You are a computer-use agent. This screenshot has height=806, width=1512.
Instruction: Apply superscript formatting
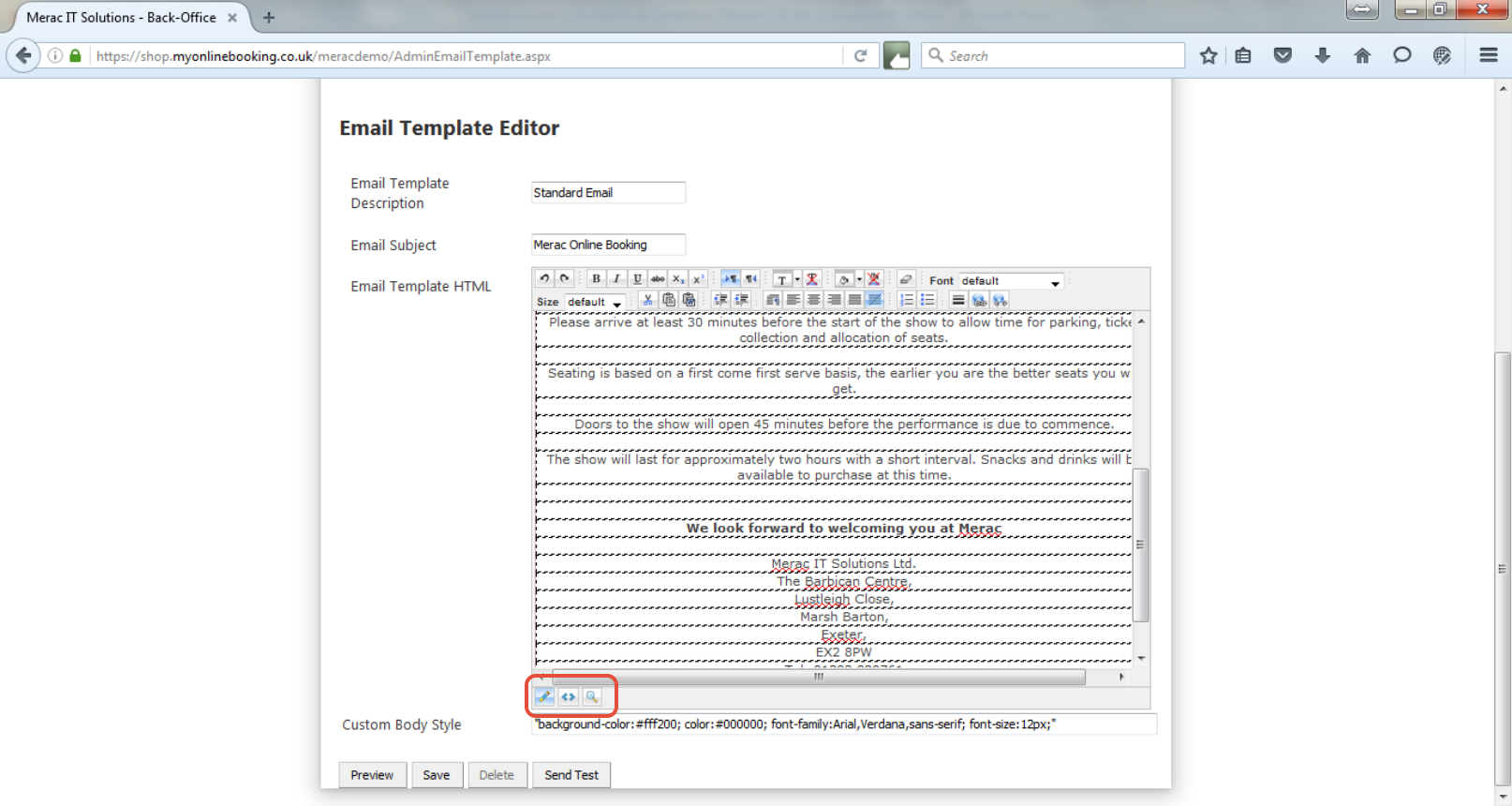tap(698, 279)
